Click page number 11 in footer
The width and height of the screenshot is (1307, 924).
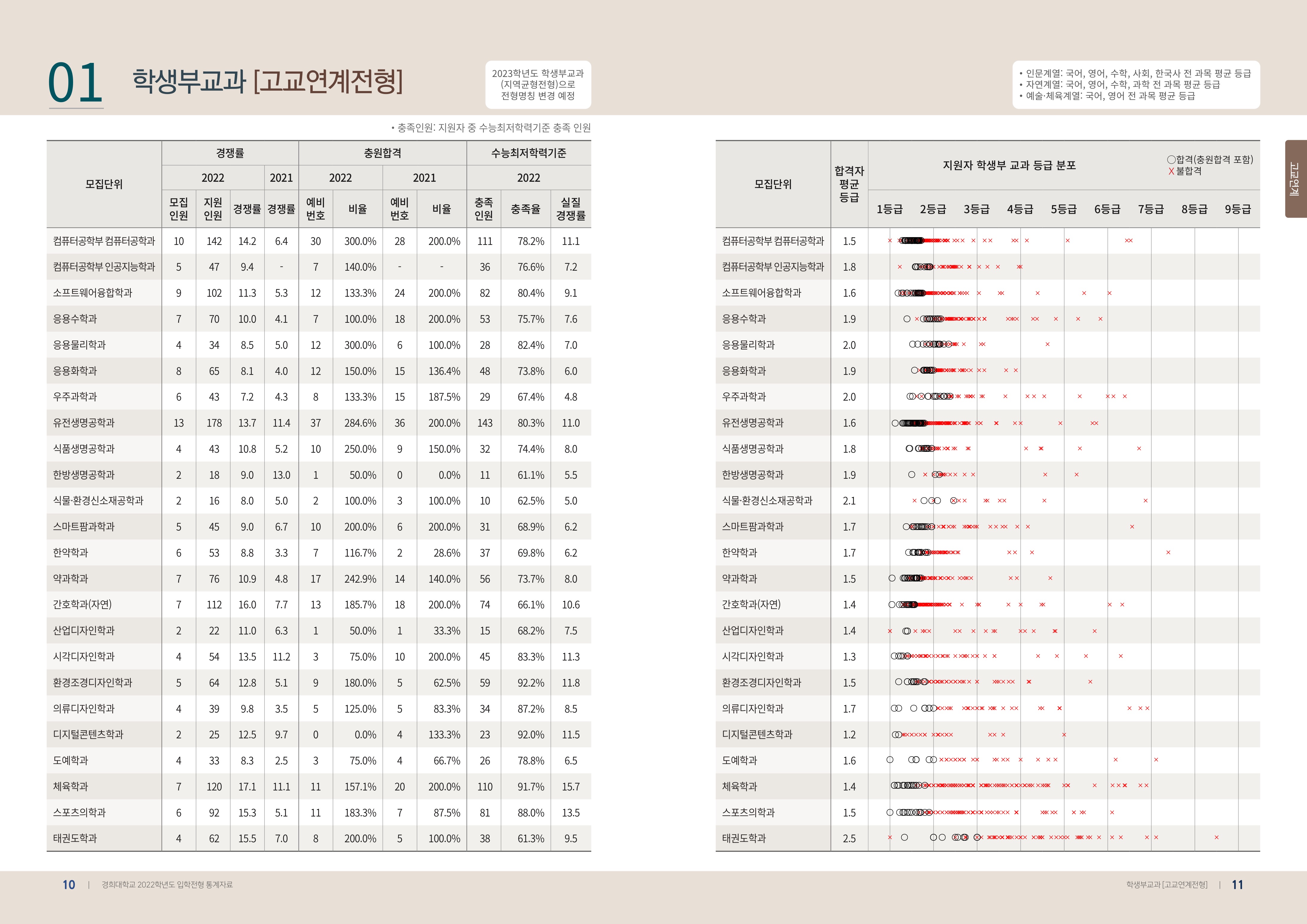(x=1237, y=885)
